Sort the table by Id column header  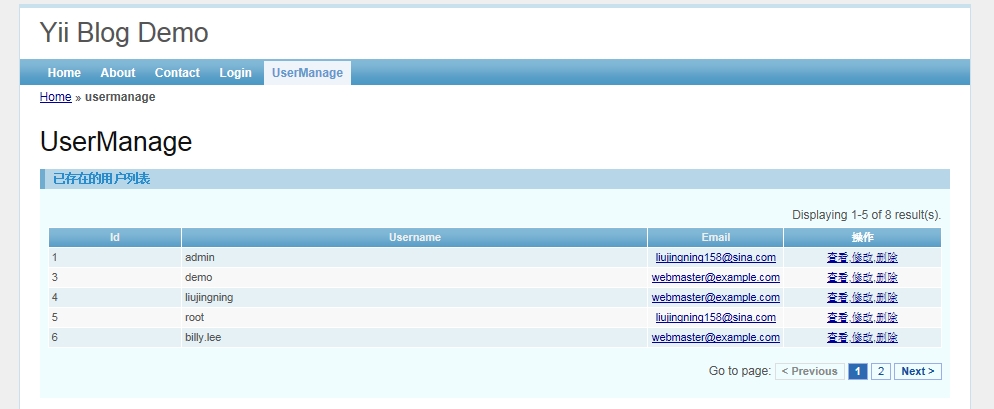click(x=115, y=237)
